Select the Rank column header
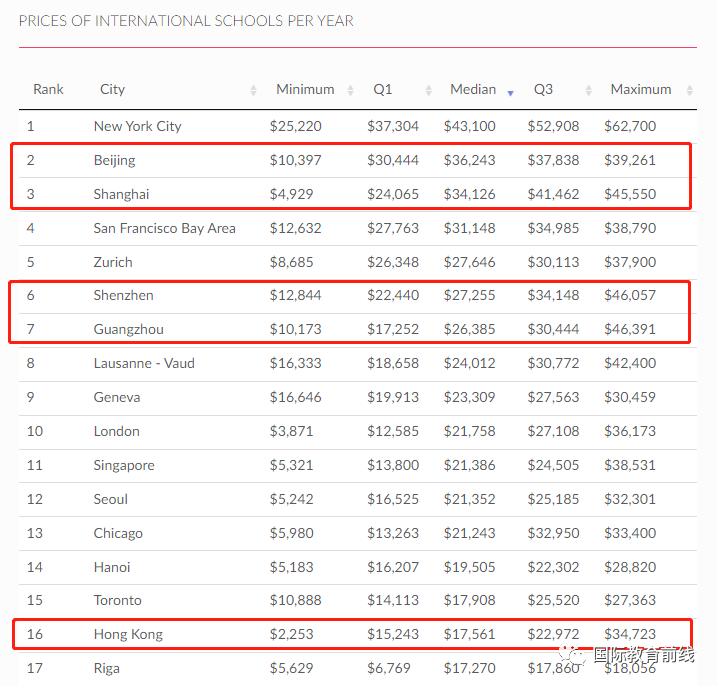Image resolution: width=717 pixels, height=686 pixels. pos(48,89)
